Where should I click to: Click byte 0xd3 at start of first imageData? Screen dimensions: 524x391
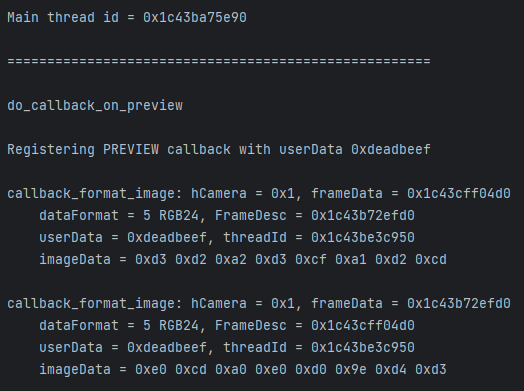151,260
